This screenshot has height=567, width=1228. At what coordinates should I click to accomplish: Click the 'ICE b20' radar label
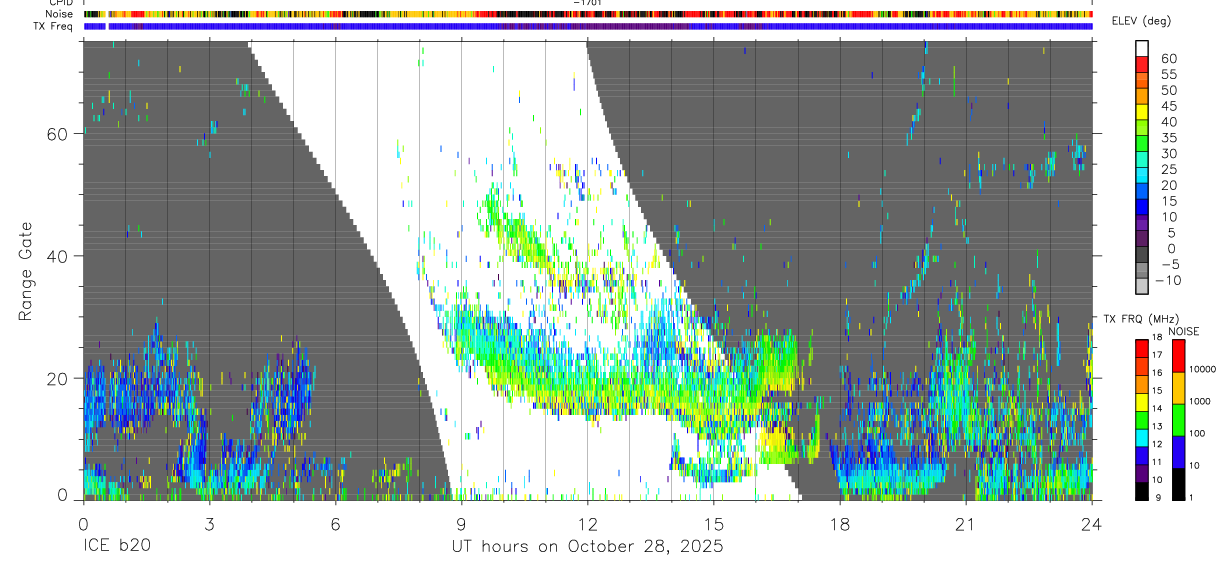click(x=115, y=547)
